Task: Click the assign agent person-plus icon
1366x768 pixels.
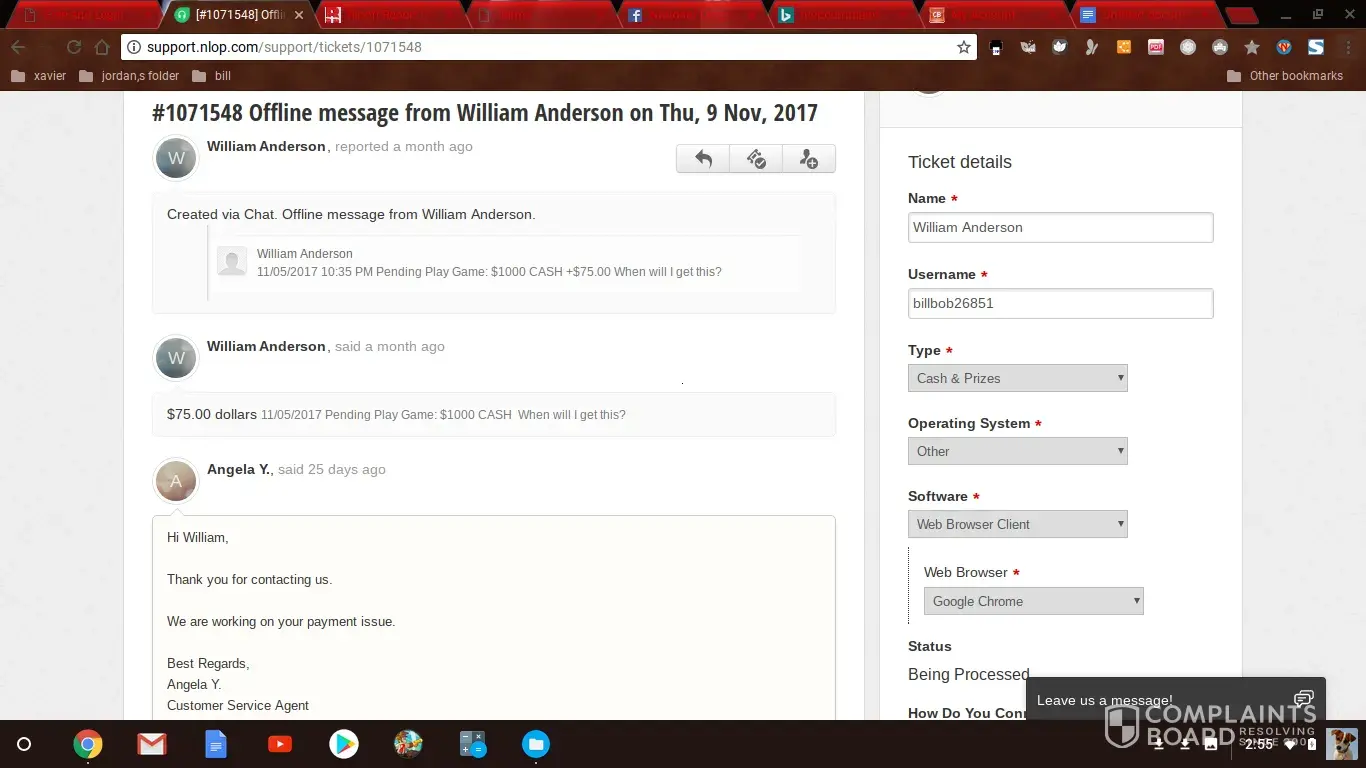Action: [x=808, y=159]
